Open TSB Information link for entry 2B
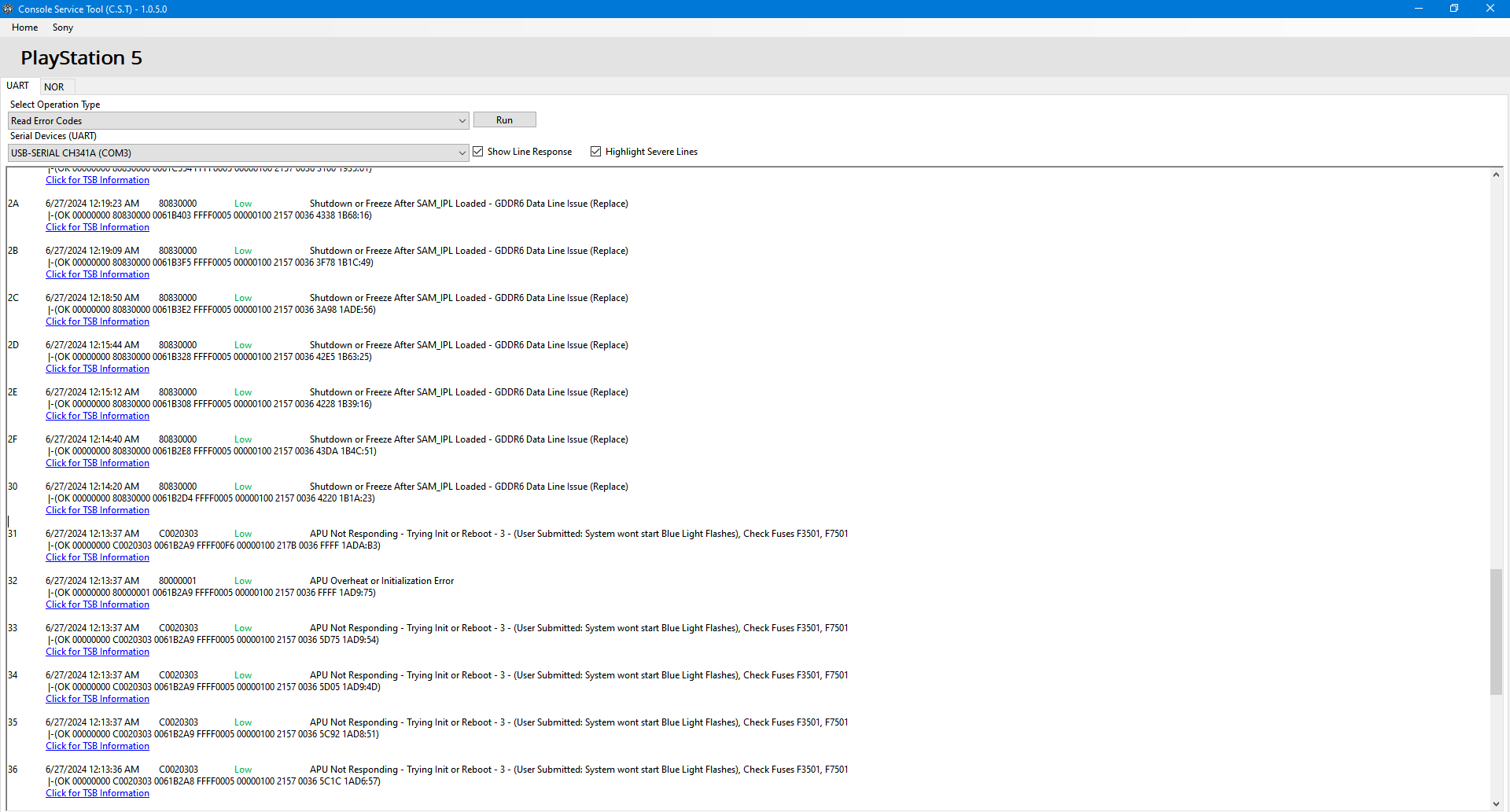1510x812 pixels. click(98, 274)
